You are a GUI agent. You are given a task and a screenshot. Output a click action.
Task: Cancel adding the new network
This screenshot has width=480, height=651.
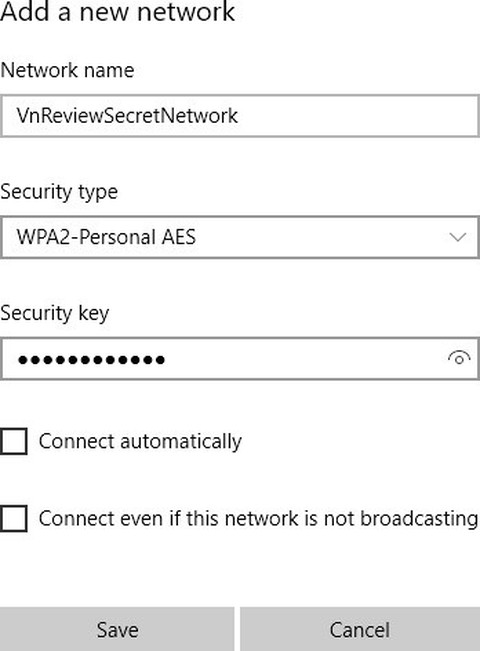click(360, 629)
